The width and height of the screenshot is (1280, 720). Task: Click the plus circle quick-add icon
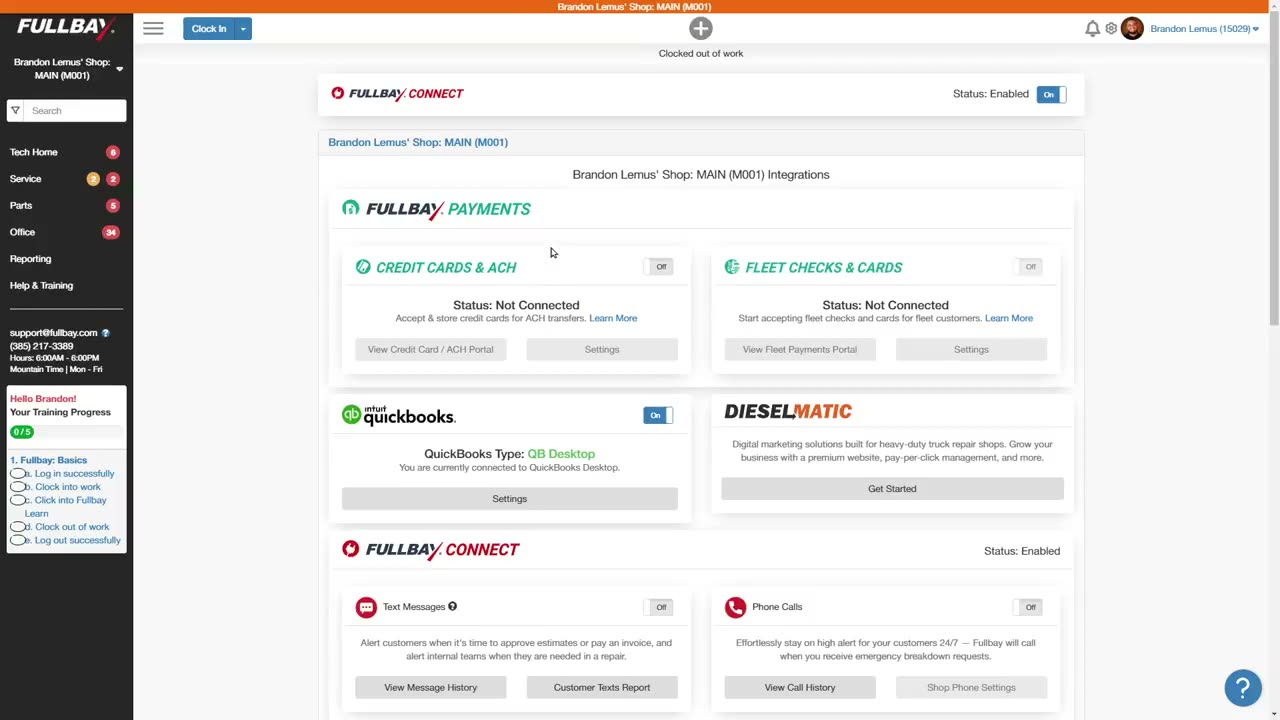701,28
